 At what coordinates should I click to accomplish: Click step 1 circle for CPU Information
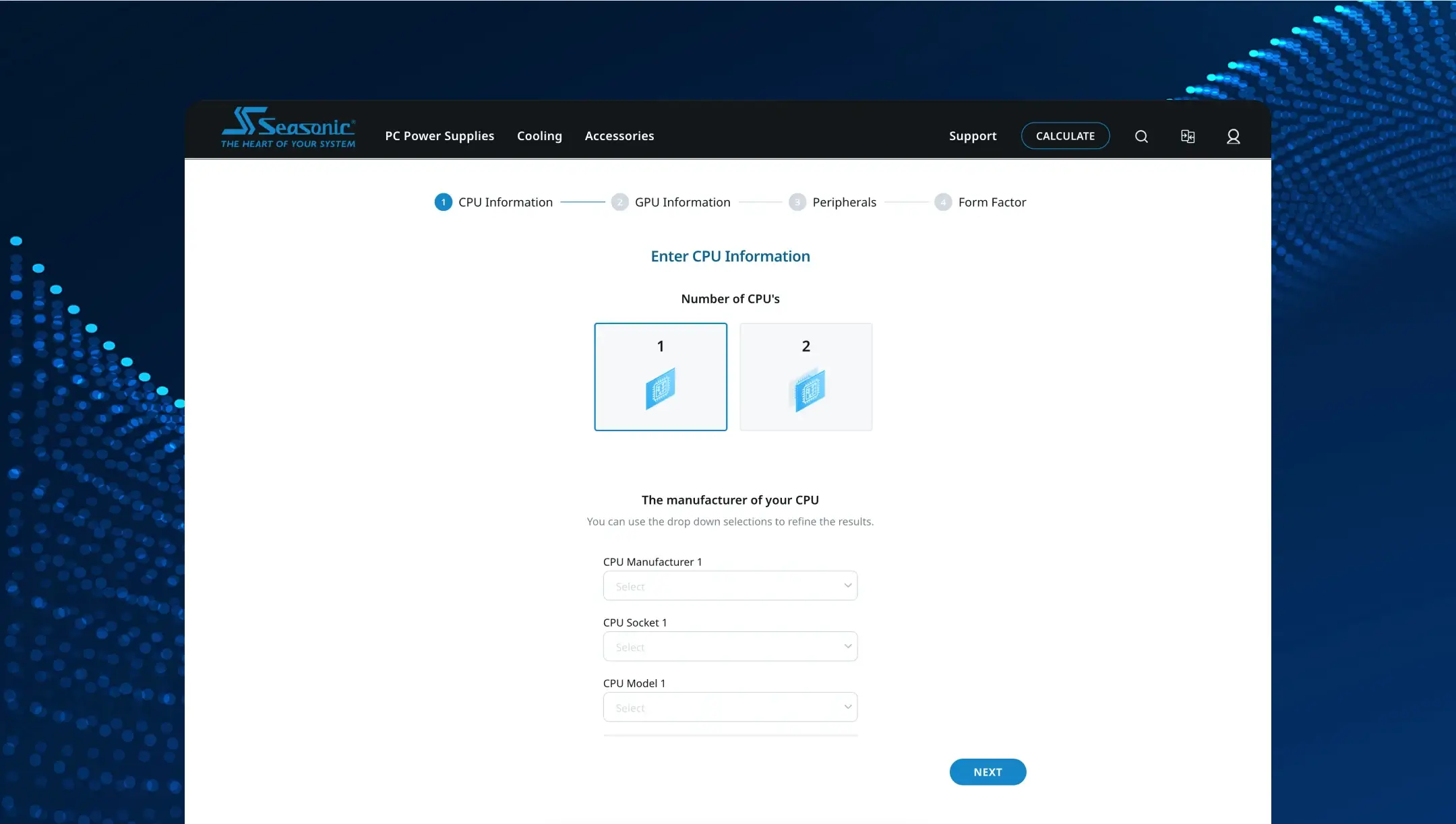pos(443,202)
